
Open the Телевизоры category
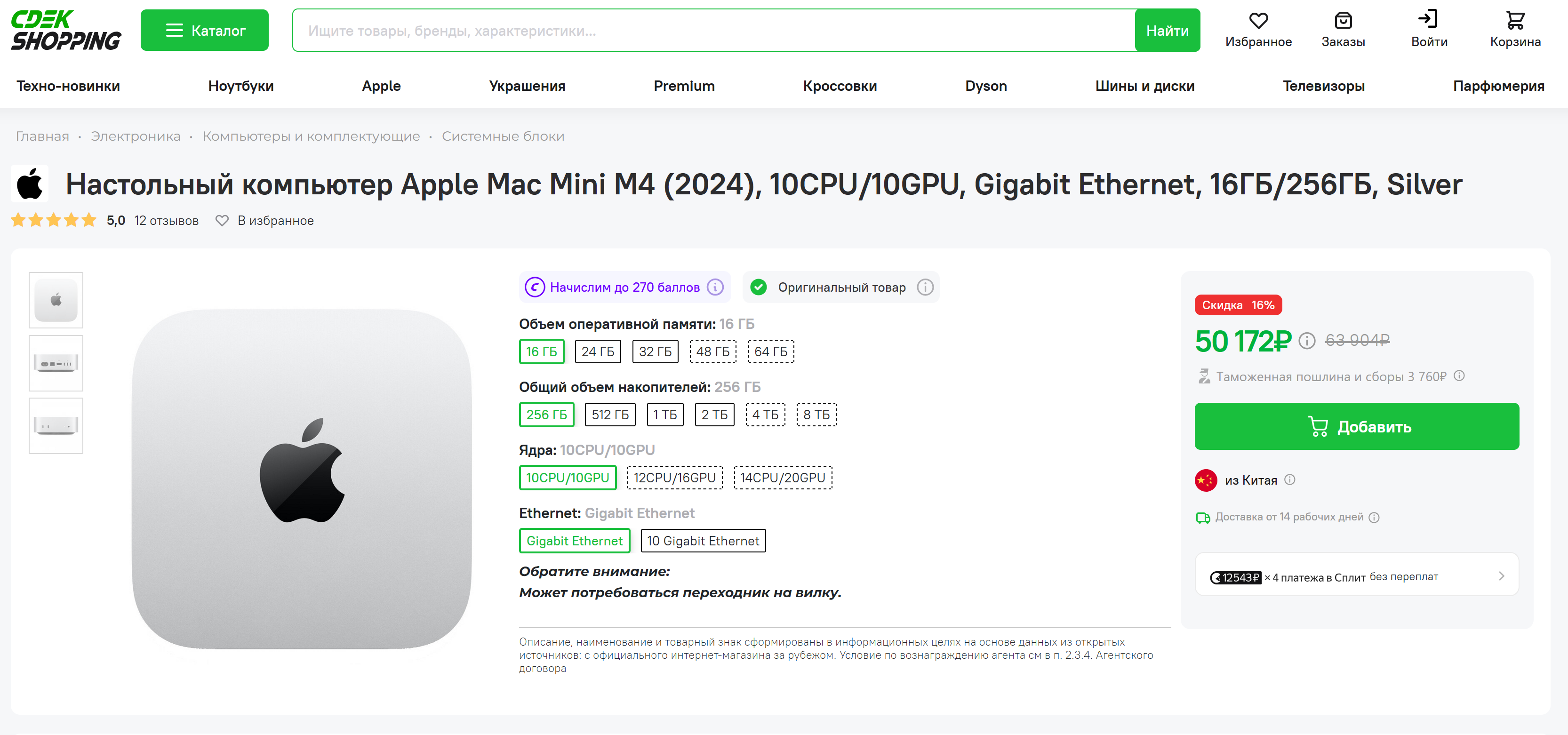coord(1323,86)
